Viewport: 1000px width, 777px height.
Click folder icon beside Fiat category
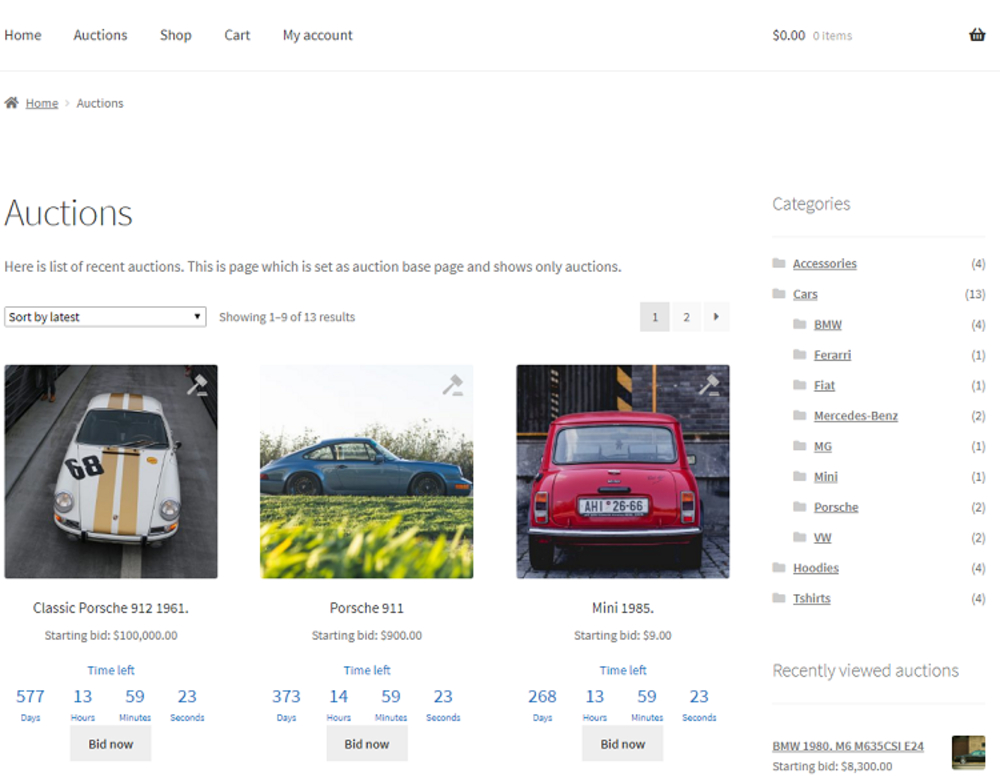click(x=800, y=385)
